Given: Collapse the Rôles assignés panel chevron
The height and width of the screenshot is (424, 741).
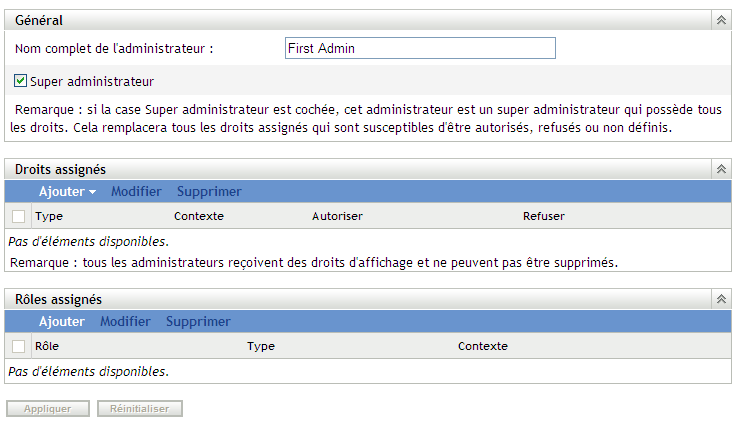Looking at the screenshot, I should click(719, 299).
